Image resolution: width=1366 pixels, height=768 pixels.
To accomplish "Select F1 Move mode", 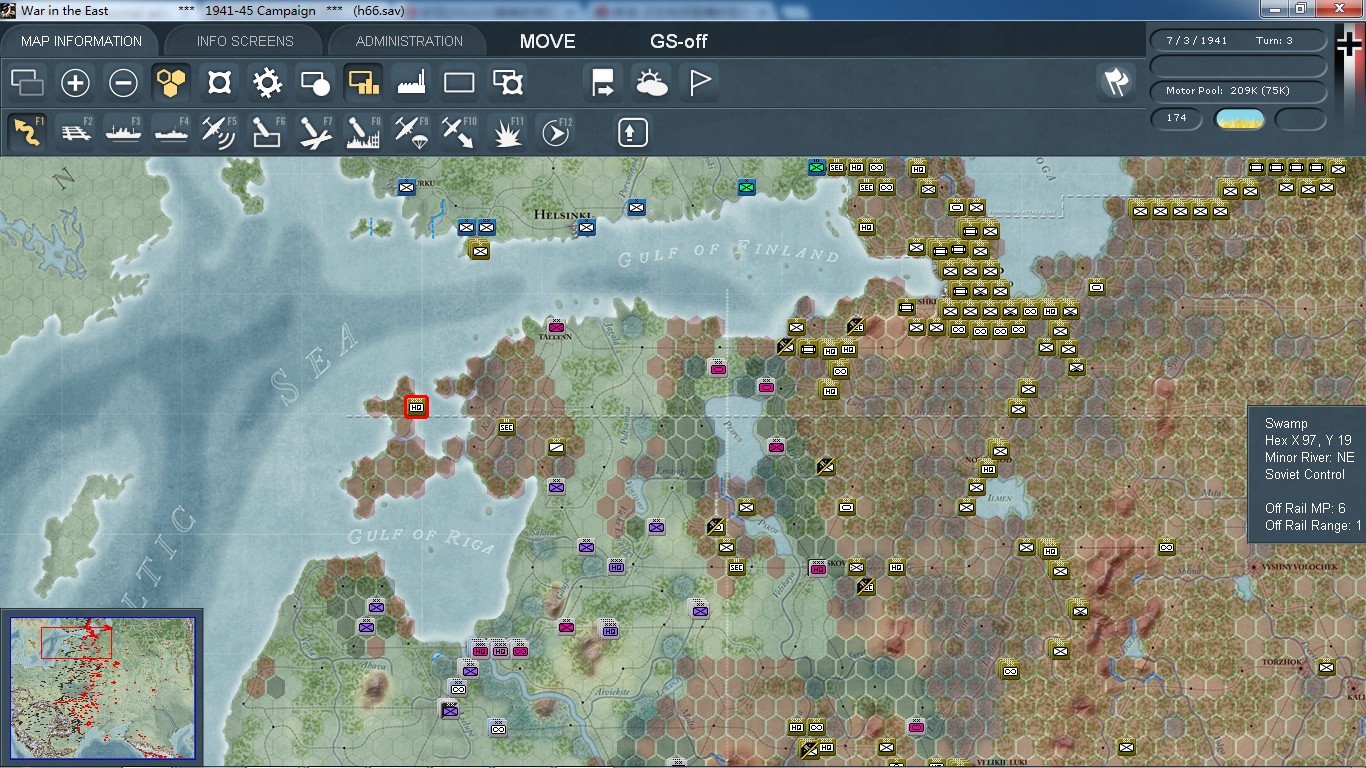I will pos(28,132).
